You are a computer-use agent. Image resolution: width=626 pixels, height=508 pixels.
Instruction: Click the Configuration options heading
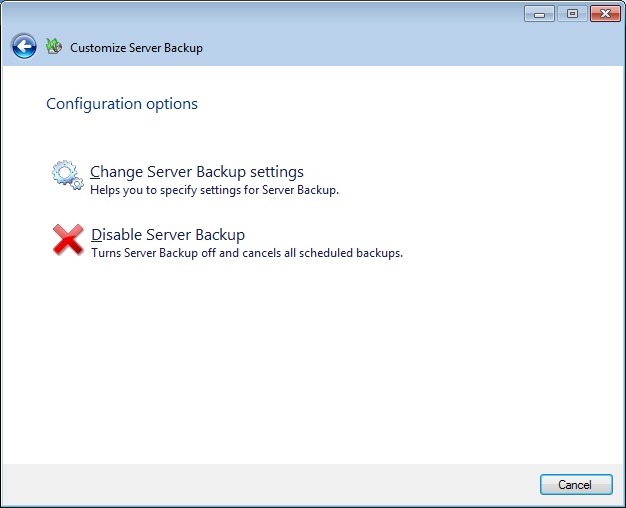(x=122, y=104)
